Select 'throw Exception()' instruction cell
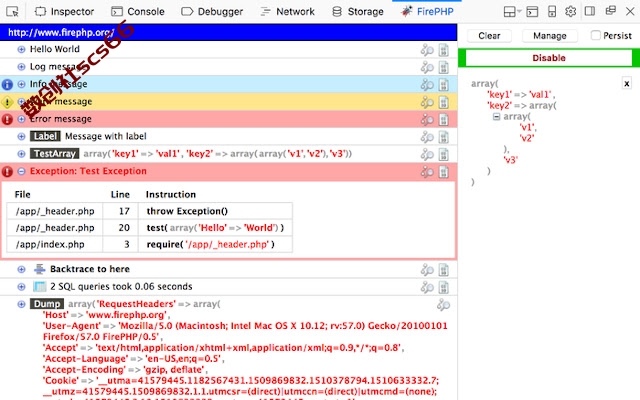The image size is (640, 400). pyautogui.click(x=215, y=211)
